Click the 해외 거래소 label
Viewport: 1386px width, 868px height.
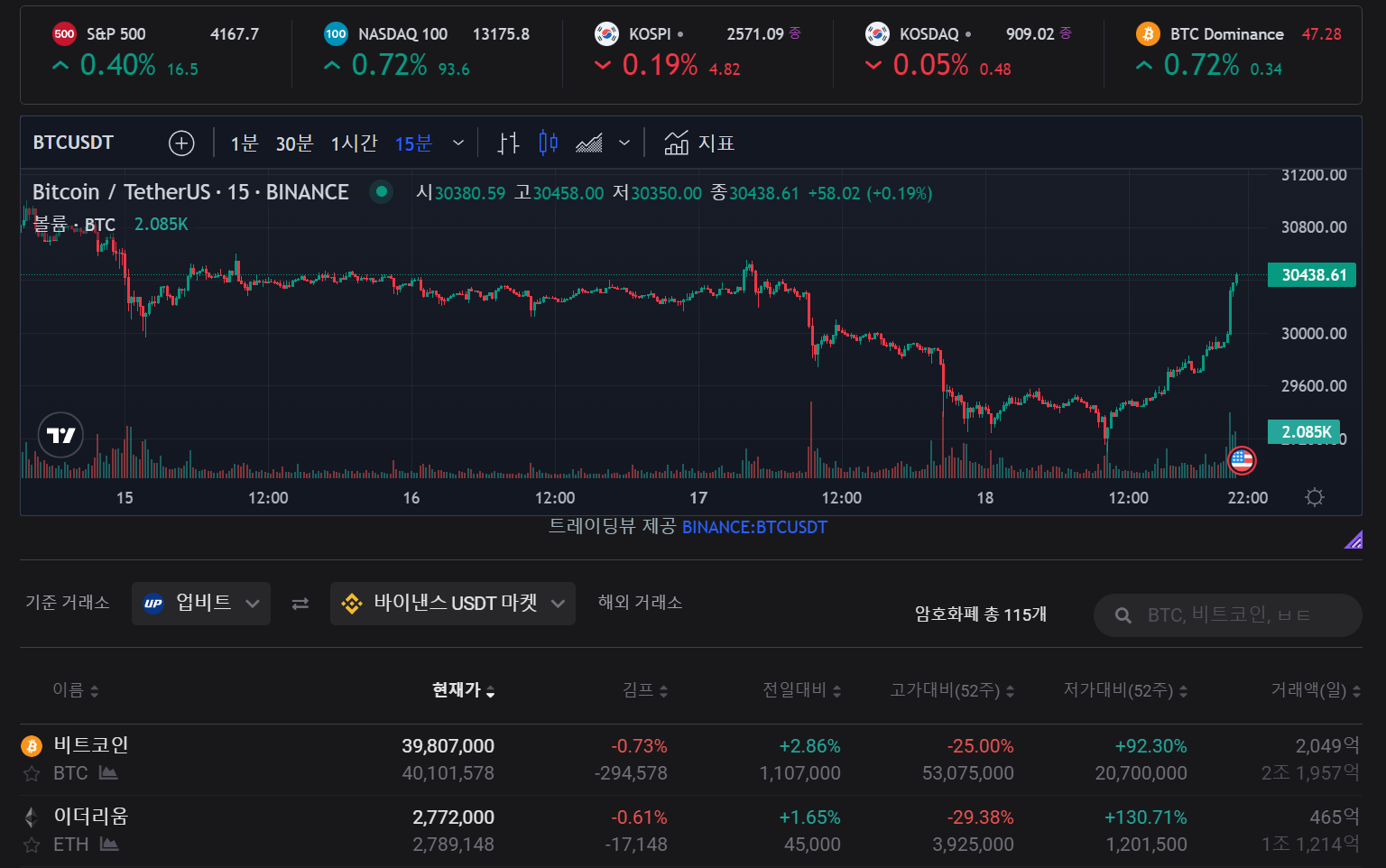(x=641, y=603)
